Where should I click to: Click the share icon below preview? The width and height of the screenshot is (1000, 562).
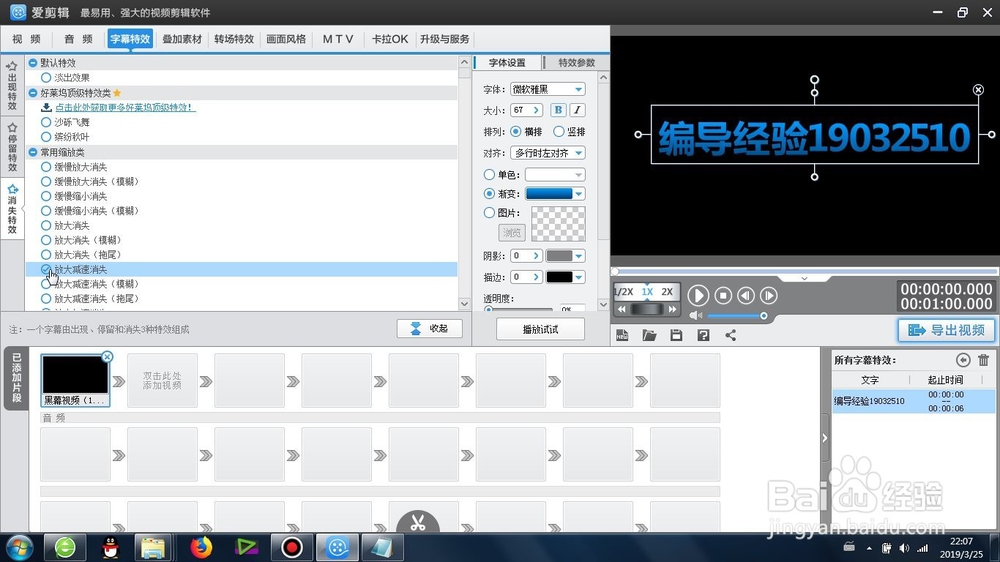tap(731, 335)
